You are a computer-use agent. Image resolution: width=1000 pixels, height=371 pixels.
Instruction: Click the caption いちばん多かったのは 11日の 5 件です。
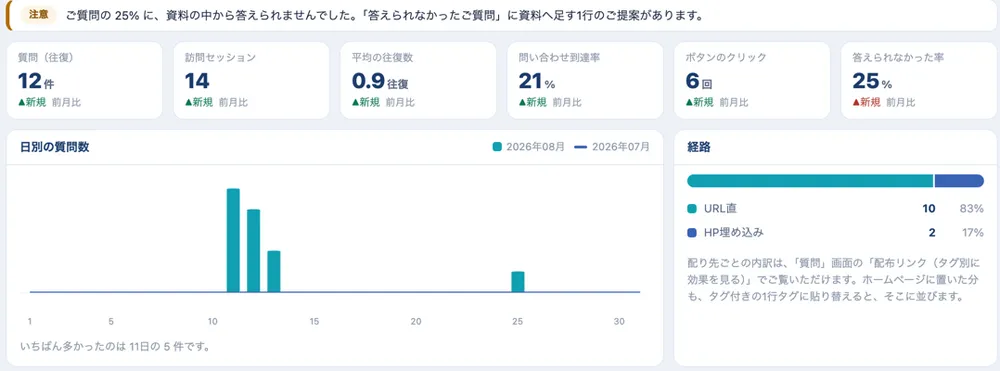click(x=115, y=347)
